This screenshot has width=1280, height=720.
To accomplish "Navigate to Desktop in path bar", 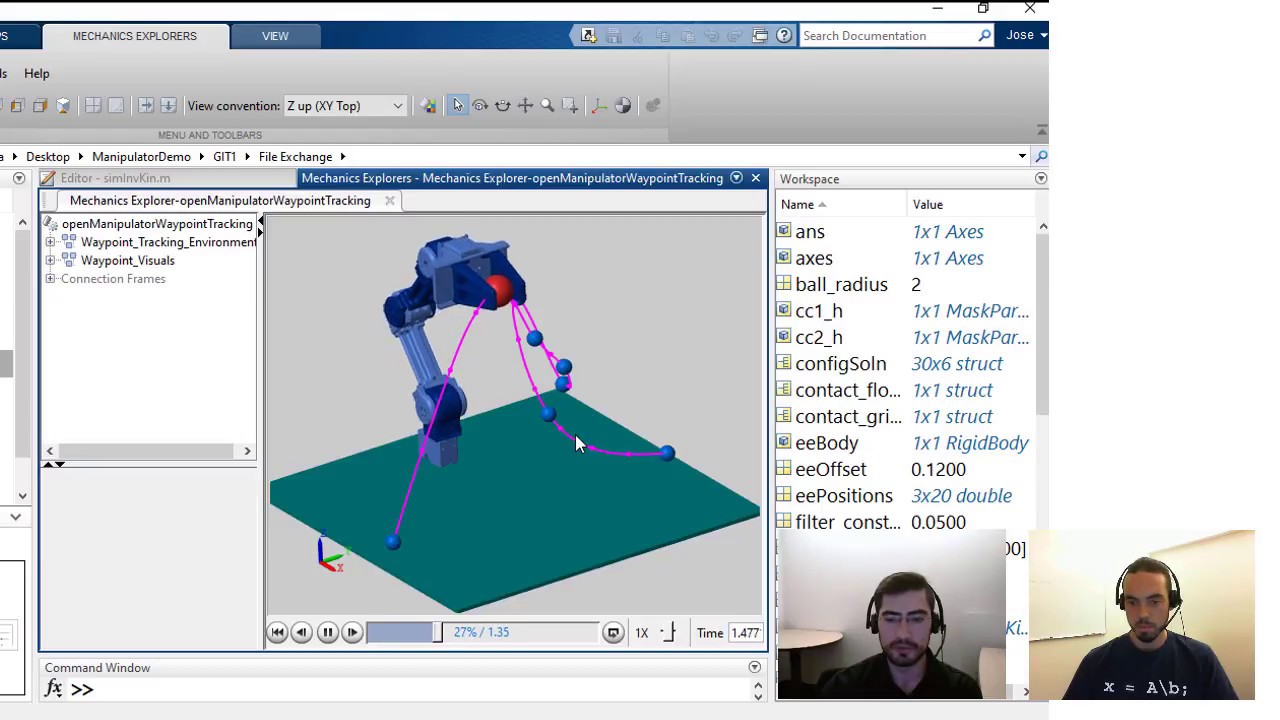I will coord(48,156).
